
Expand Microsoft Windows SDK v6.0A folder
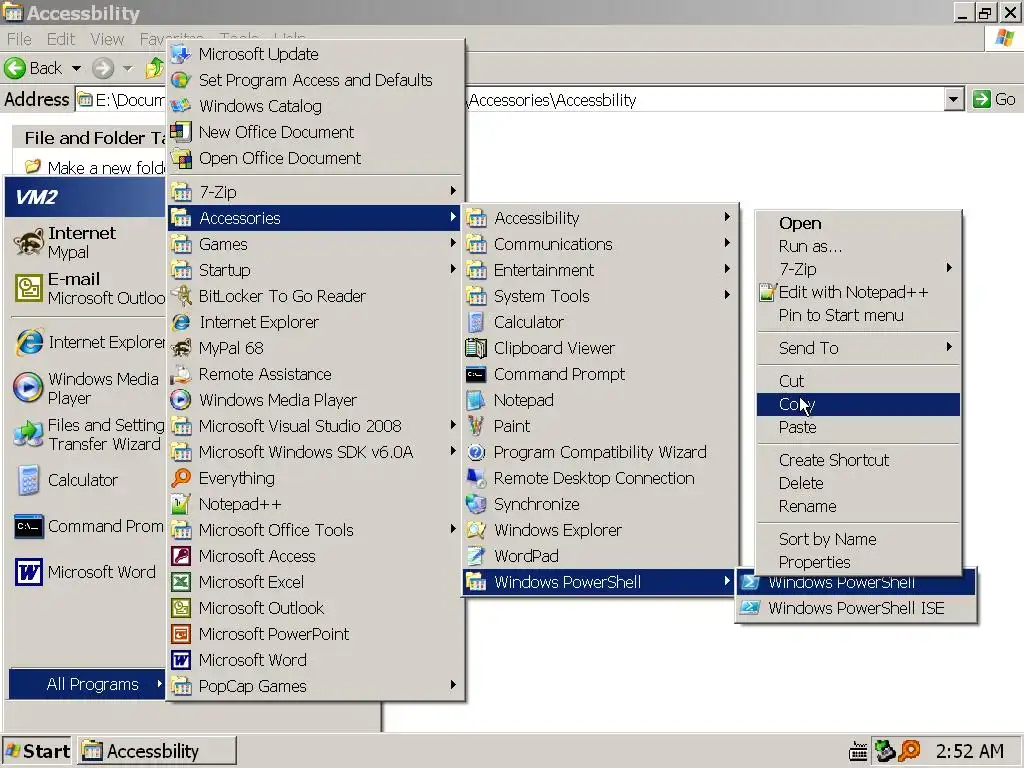pos(315,452)
